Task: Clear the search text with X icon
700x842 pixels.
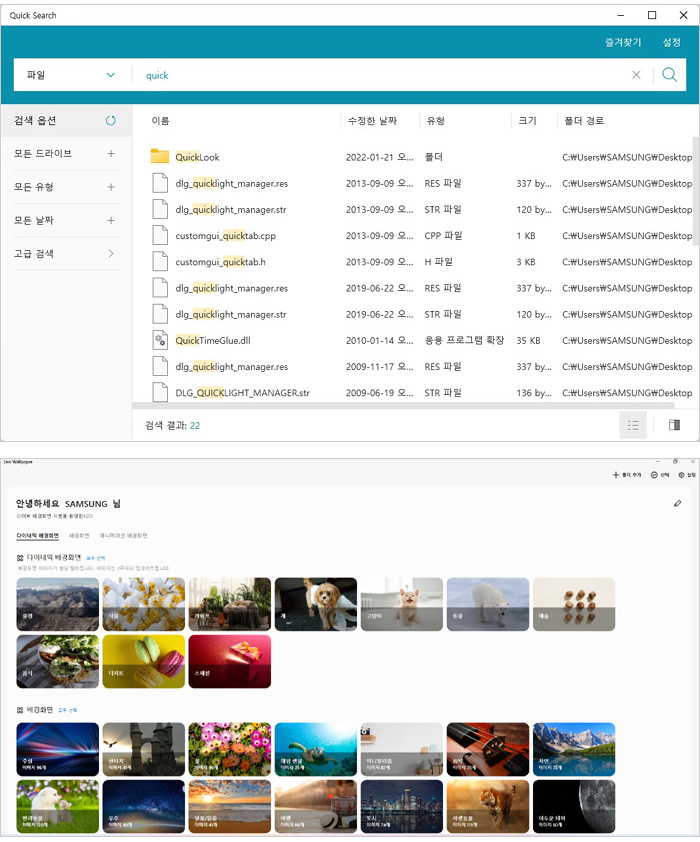Action: [636, 75]
